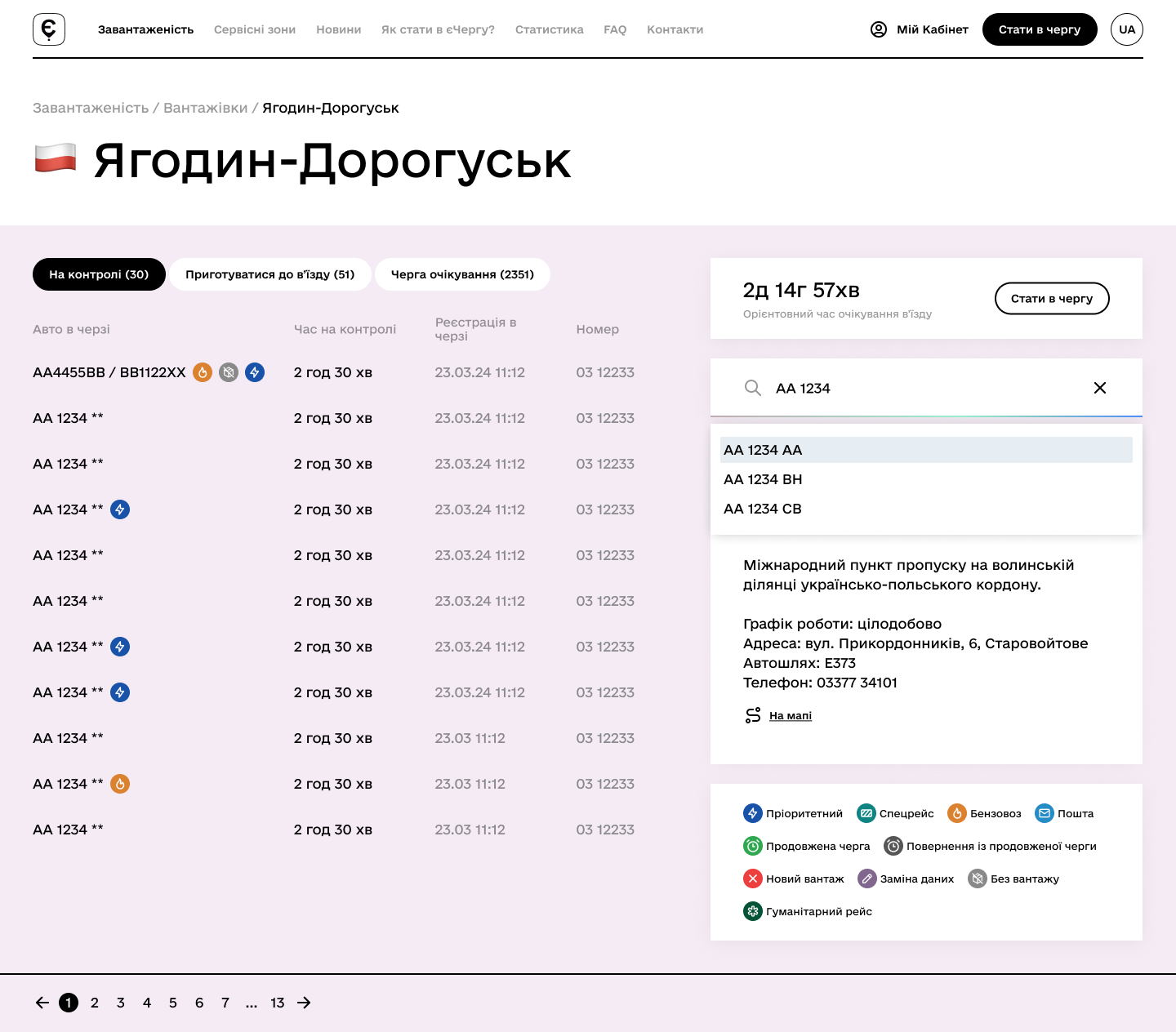Open Мій Кабінет user profile icon
The height and width of the screenshot is (1032, 1176).
click(879, 29)
